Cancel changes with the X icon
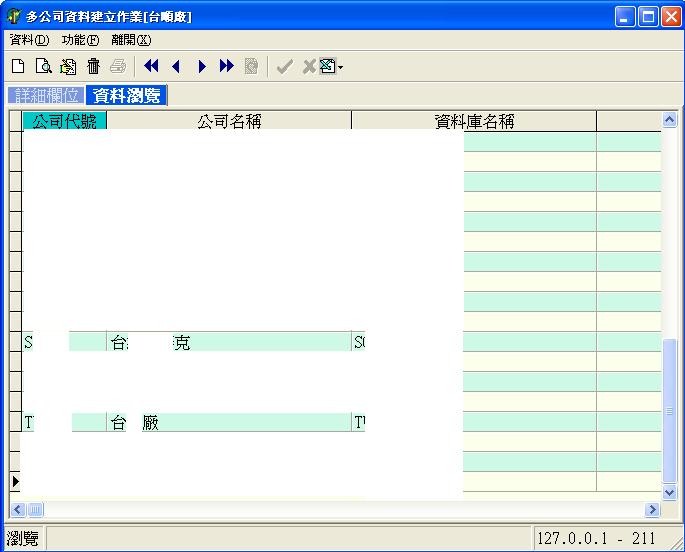 (x=309, y=67)
